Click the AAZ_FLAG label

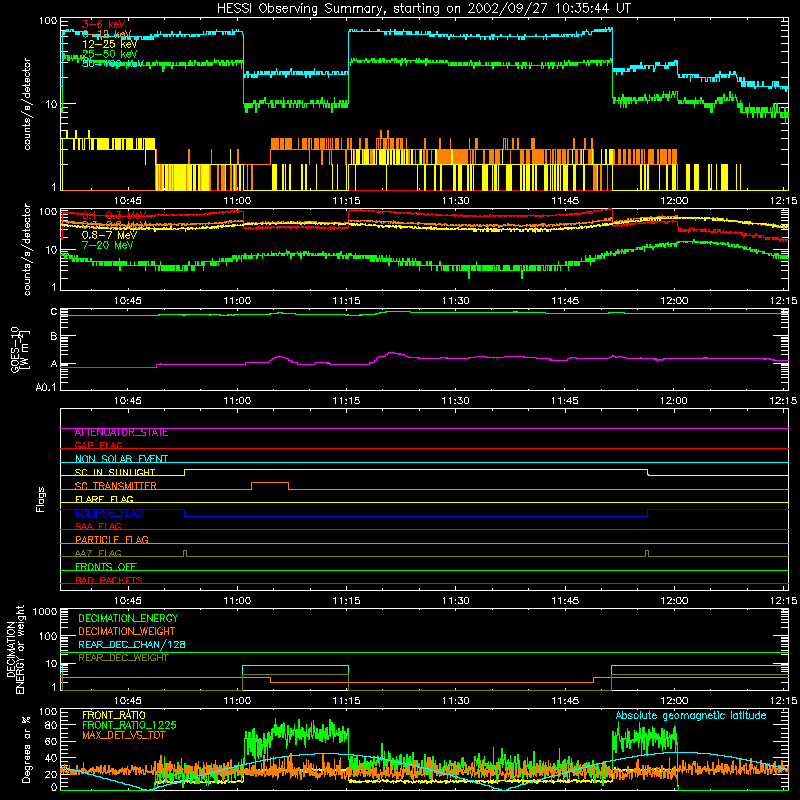coord(98,553)
